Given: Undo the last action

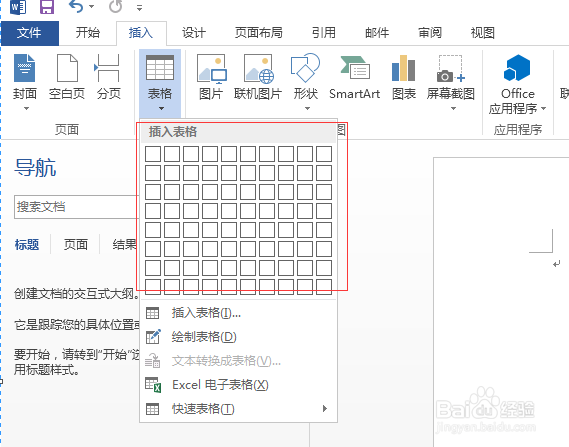Looking at the screenshot, I should click(x=76, y=7).
